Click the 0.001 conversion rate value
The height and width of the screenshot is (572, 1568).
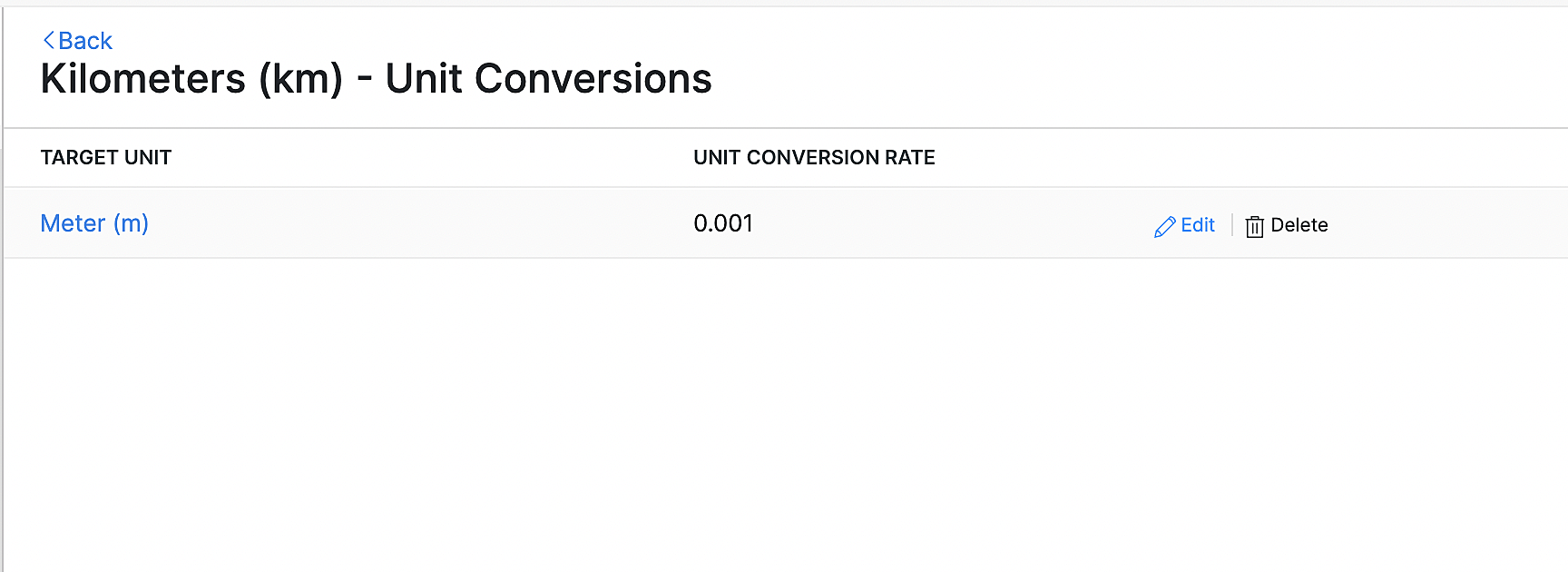pyautogui.click(x=722, y=223)
